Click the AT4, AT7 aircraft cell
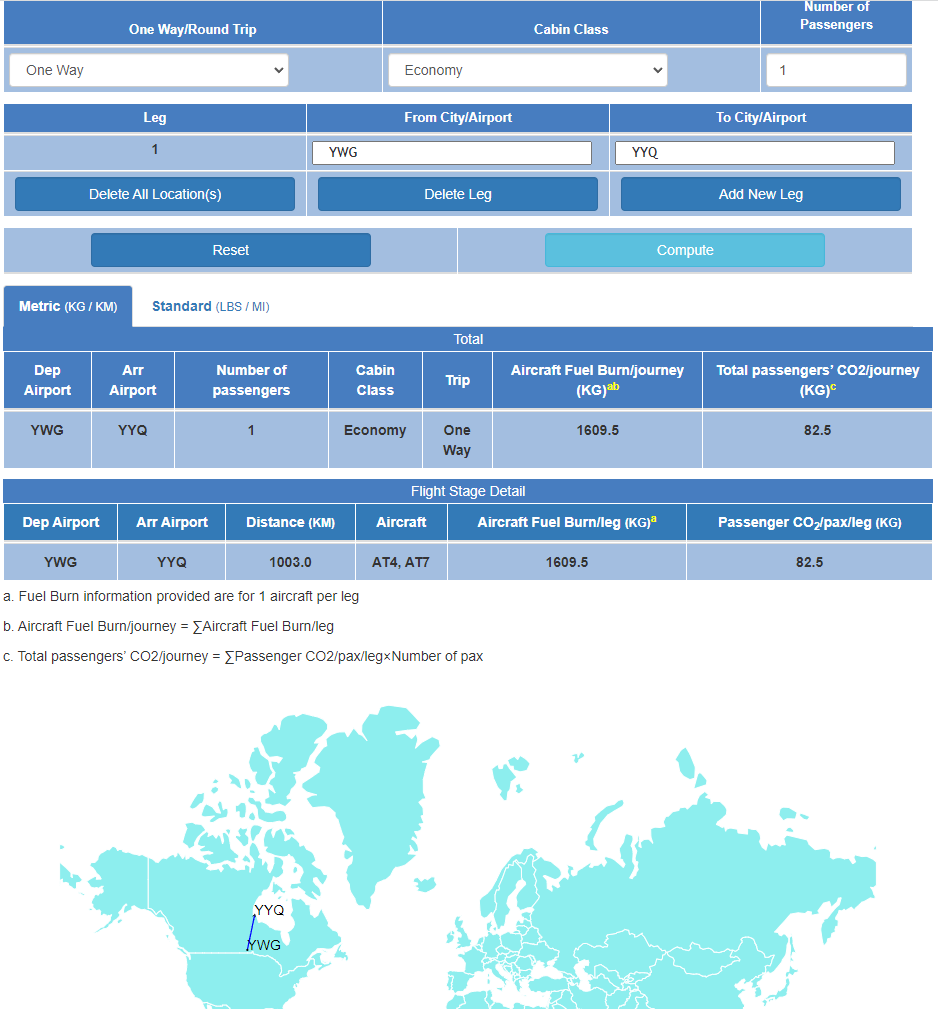The width and height of the screenshot is (938, 1009). pyautogui.click(x=401, y=562)
